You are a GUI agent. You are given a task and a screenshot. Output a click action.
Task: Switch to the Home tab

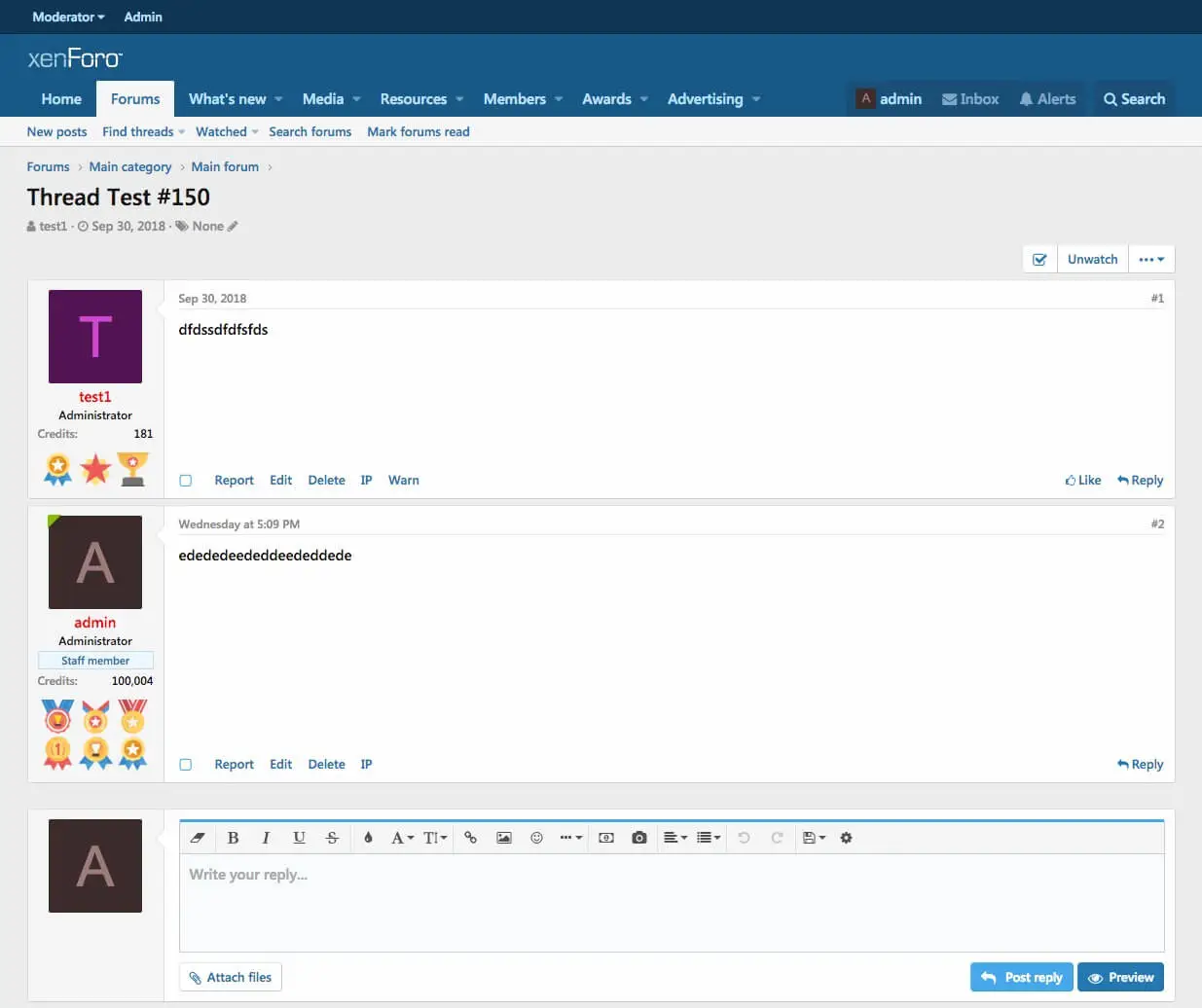pyautogui.click(x=61, y=99)
